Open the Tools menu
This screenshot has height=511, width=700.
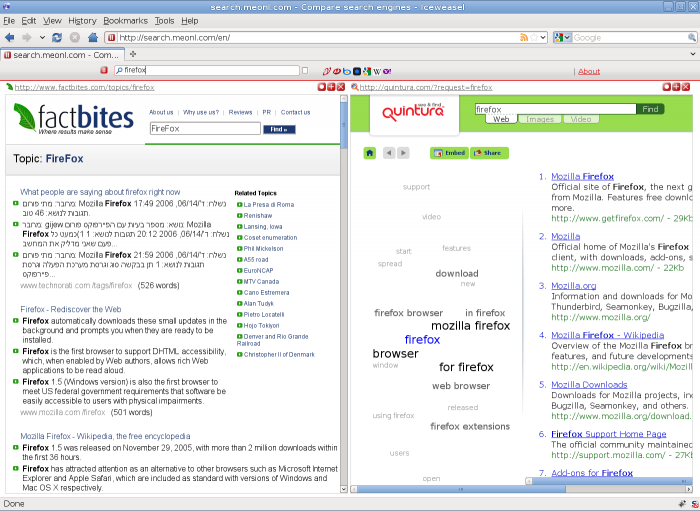coord(164,21)
